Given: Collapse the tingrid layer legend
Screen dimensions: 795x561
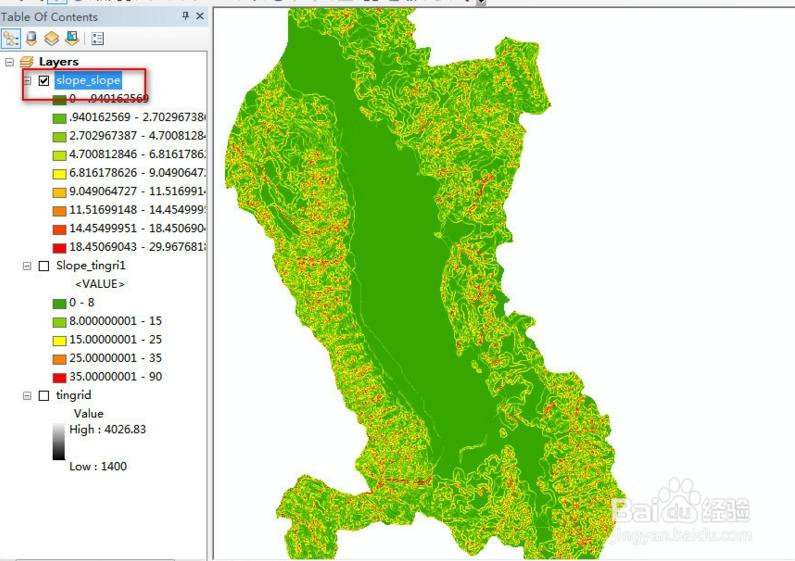Looking at the screenshot, I should (x=27, y=396).
